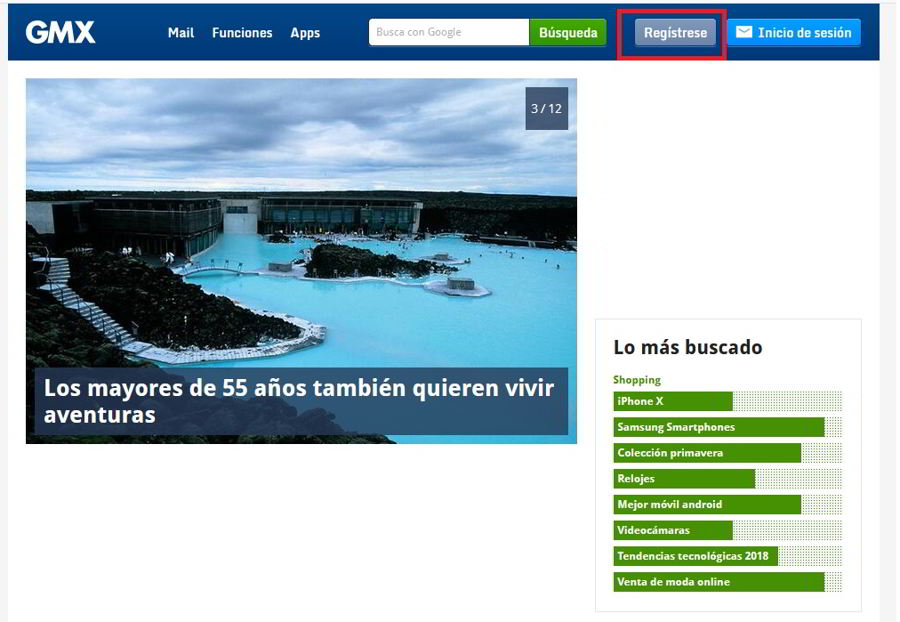Open the Funciones menu item
The width and height of the screenshot is (900, 622).
(x=242, y=33)
